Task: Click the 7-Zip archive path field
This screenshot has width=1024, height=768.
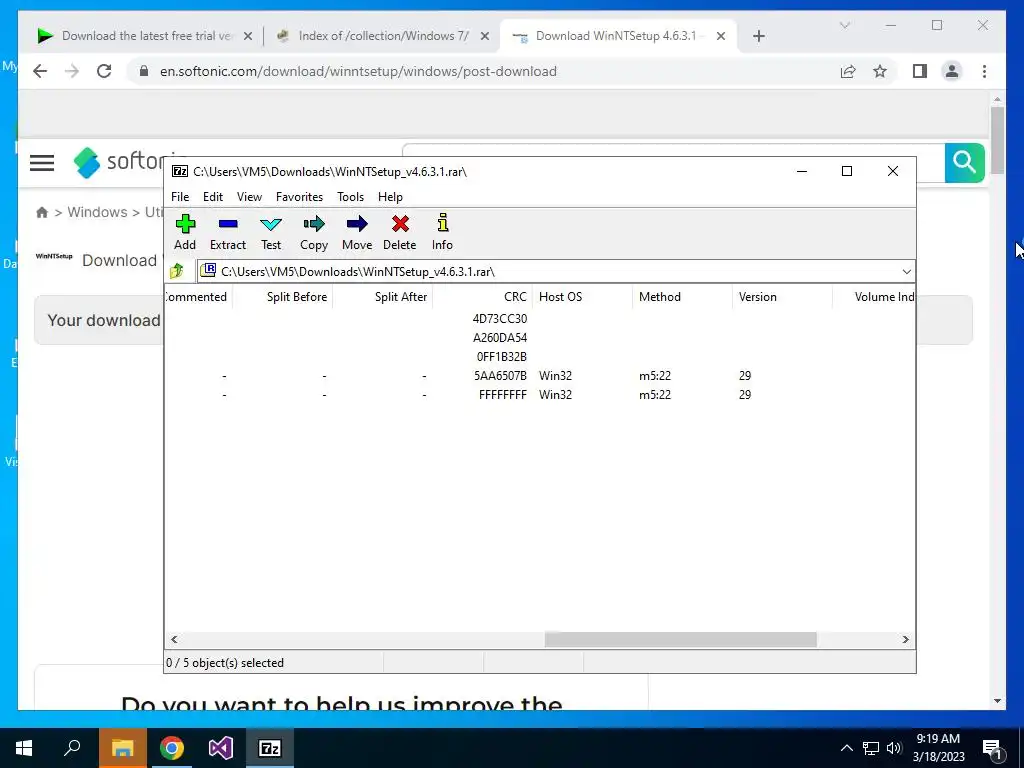Action: (x=549, y=272)
